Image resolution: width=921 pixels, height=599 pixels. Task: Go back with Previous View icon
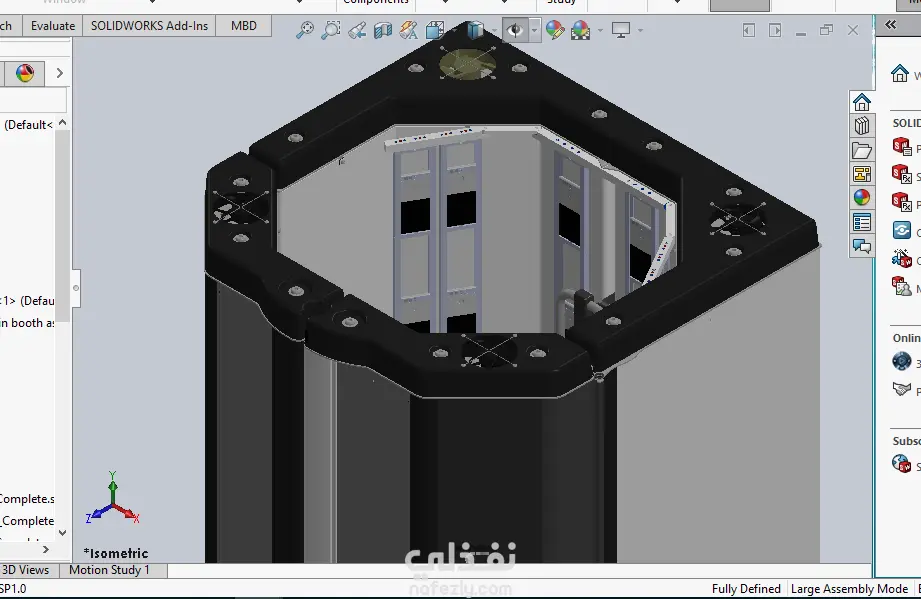tap(357, 30)
